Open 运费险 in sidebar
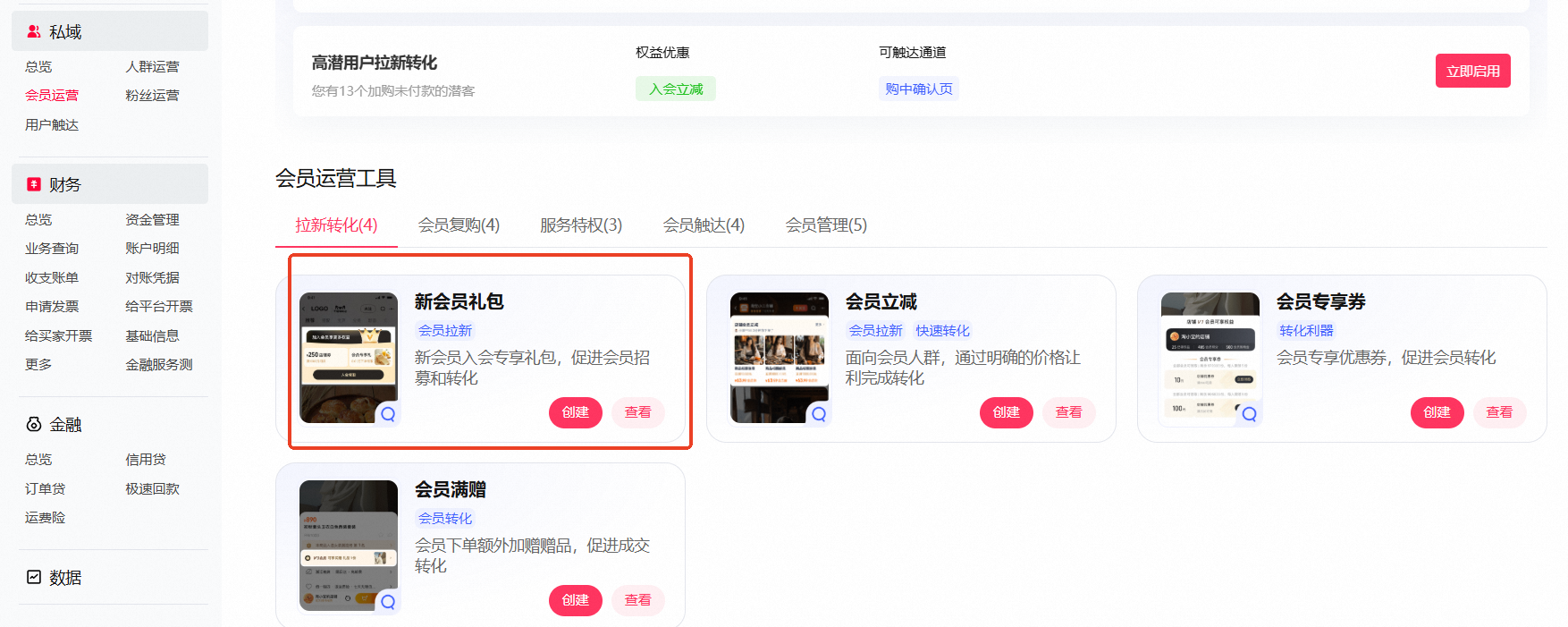1568x627 pixels. (x=45, y=518)
